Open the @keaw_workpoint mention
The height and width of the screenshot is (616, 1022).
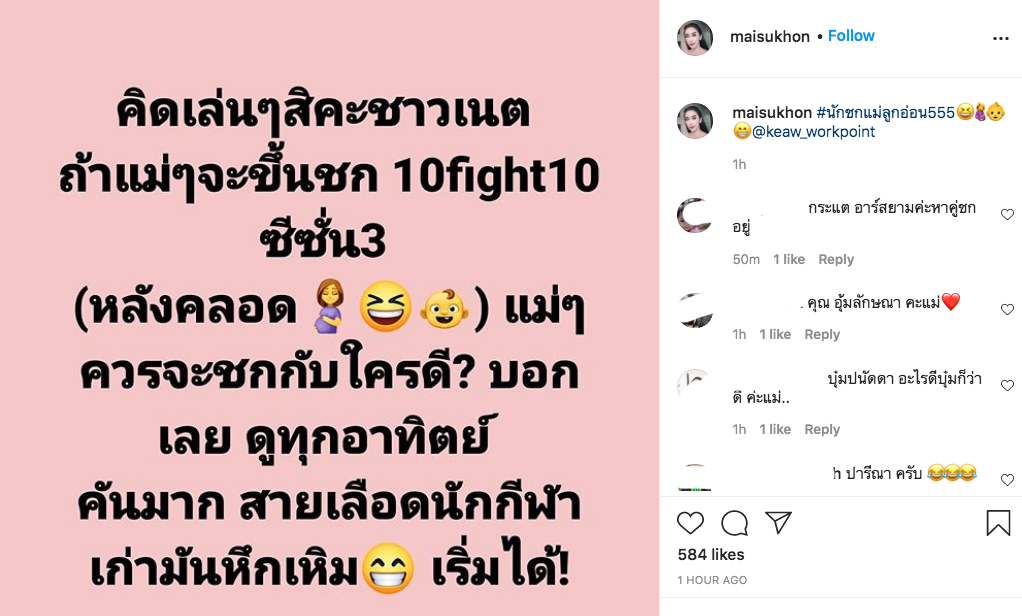tap(813, 132)
